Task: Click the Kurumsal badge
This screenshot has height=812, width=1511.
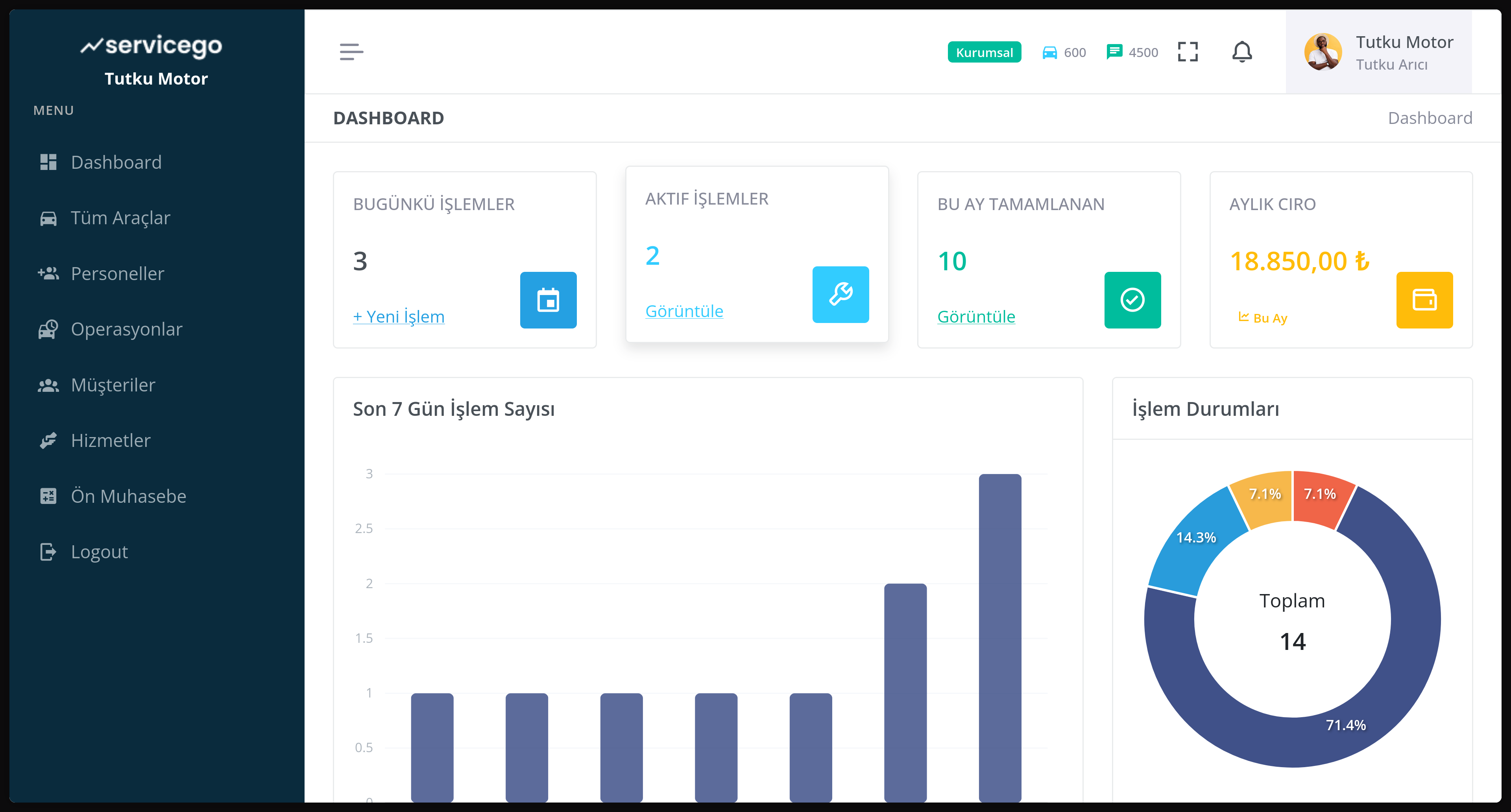Action: point(984,52)
